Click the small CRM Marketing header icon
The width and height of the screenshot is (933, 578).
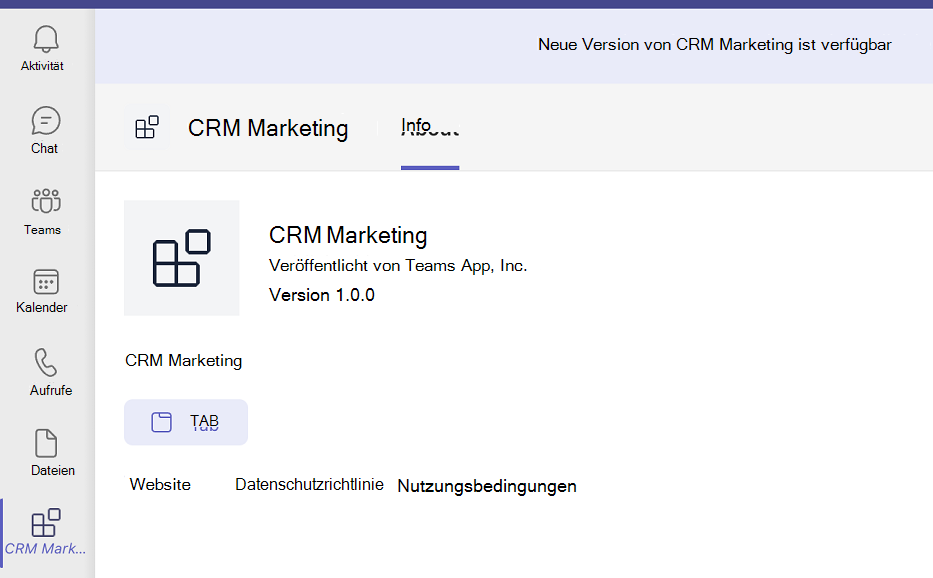(x=147, y=127)
